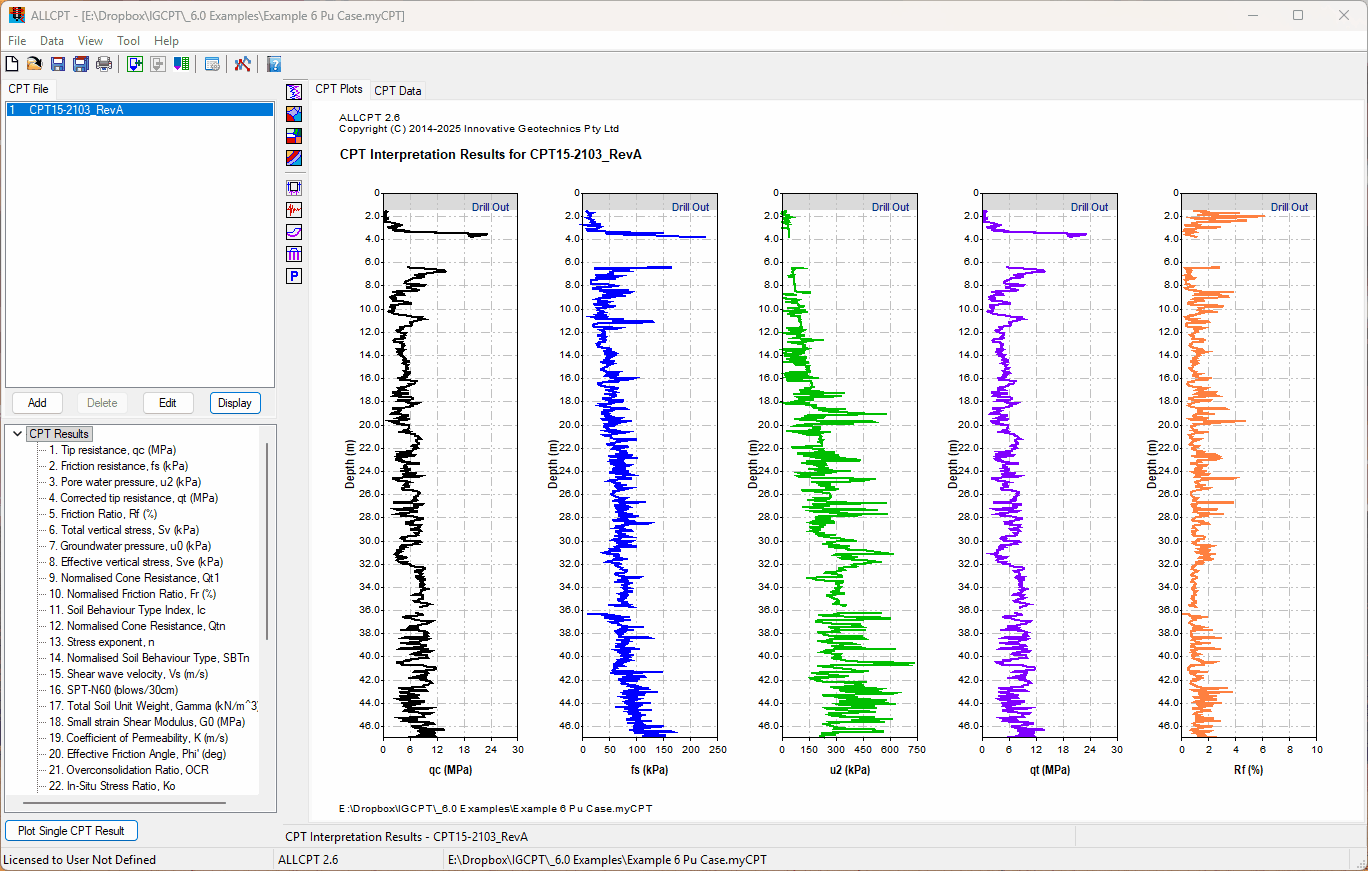The height and width of the screenshot is (871, 1368).
Task: Select the coloured block classification chart icon
Action: 294,135
